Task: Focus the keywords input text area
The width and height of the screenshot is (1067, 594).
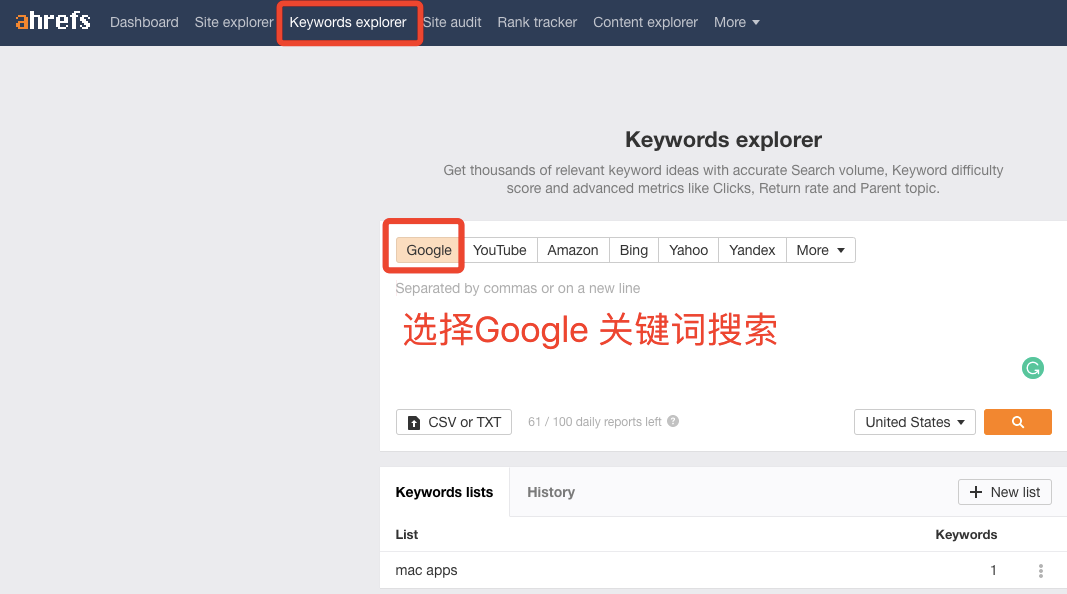Action: [723, 335]
